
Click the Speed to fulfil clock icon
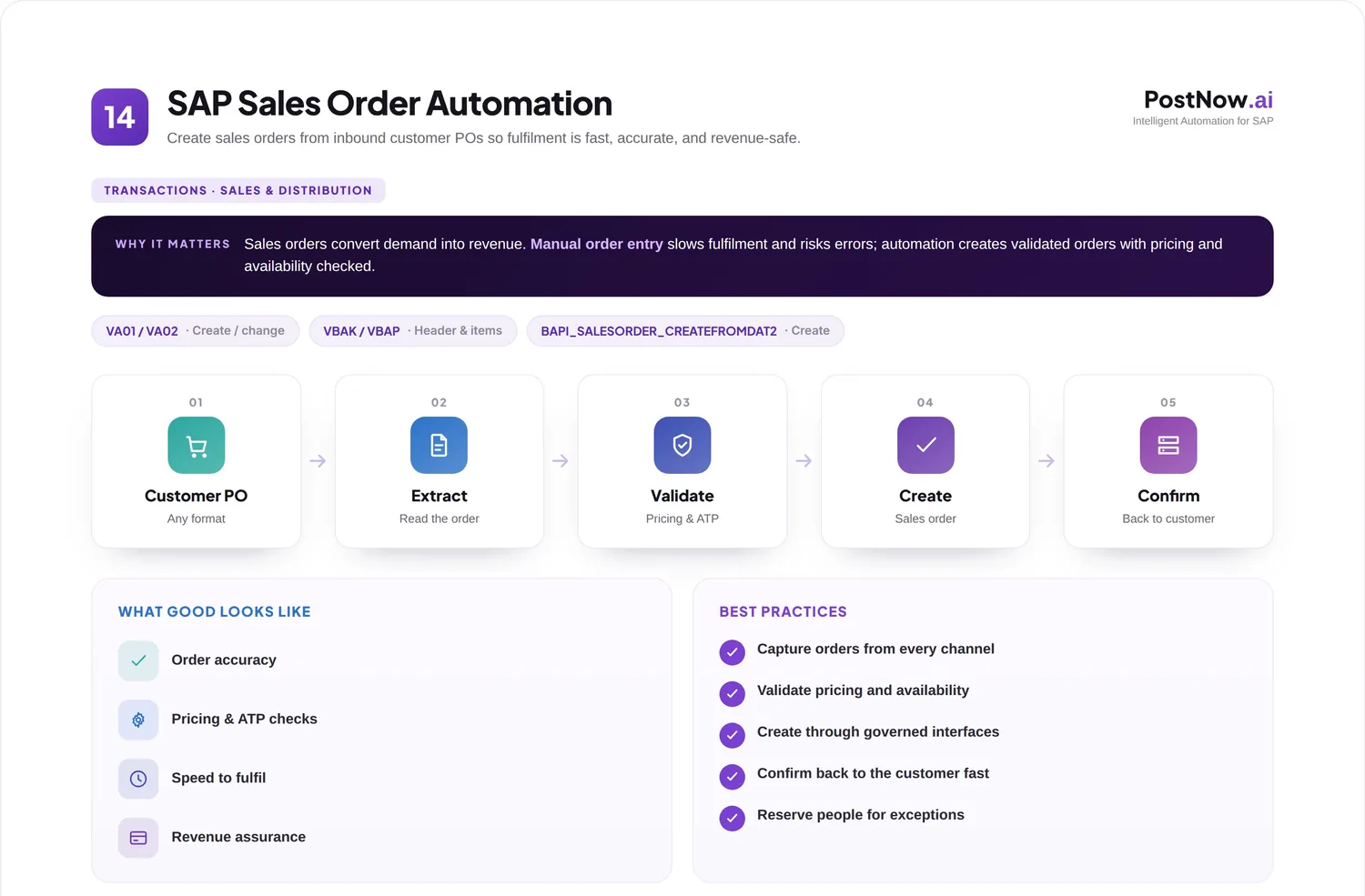138,779
